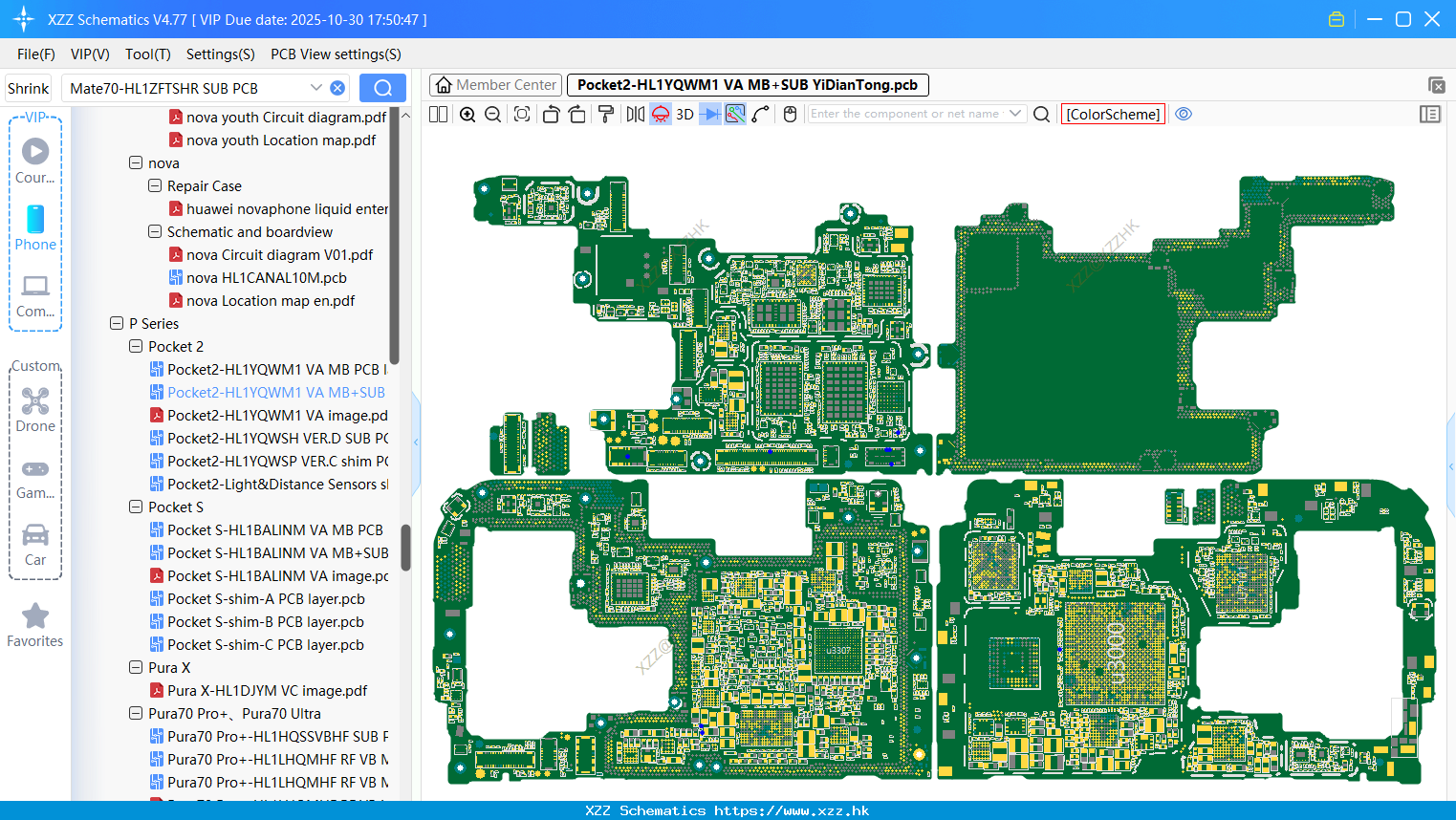Zoom in on the PCB view

coord(467,114)
